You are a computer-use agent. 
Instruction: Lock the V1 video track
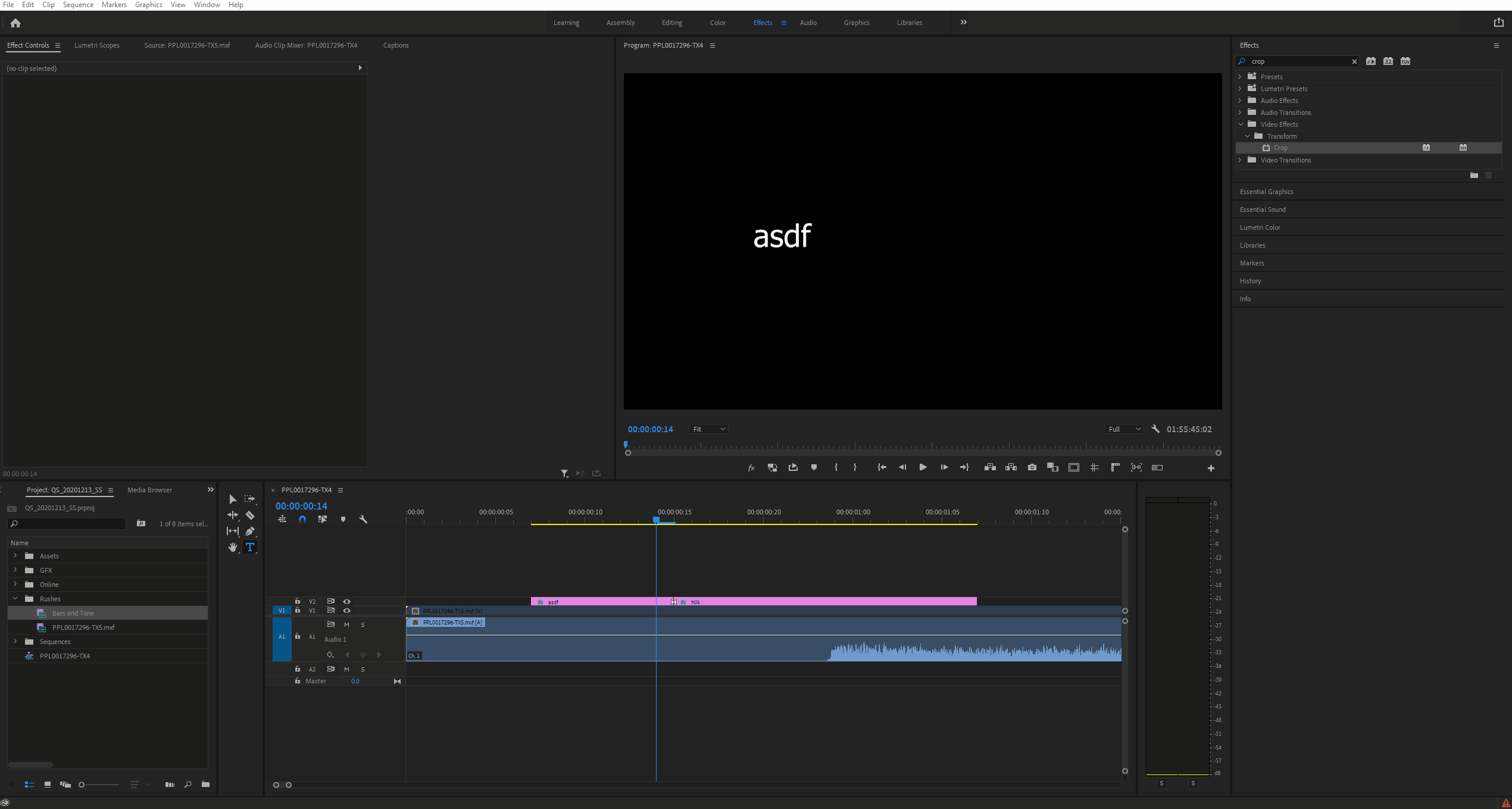[298, 610]
